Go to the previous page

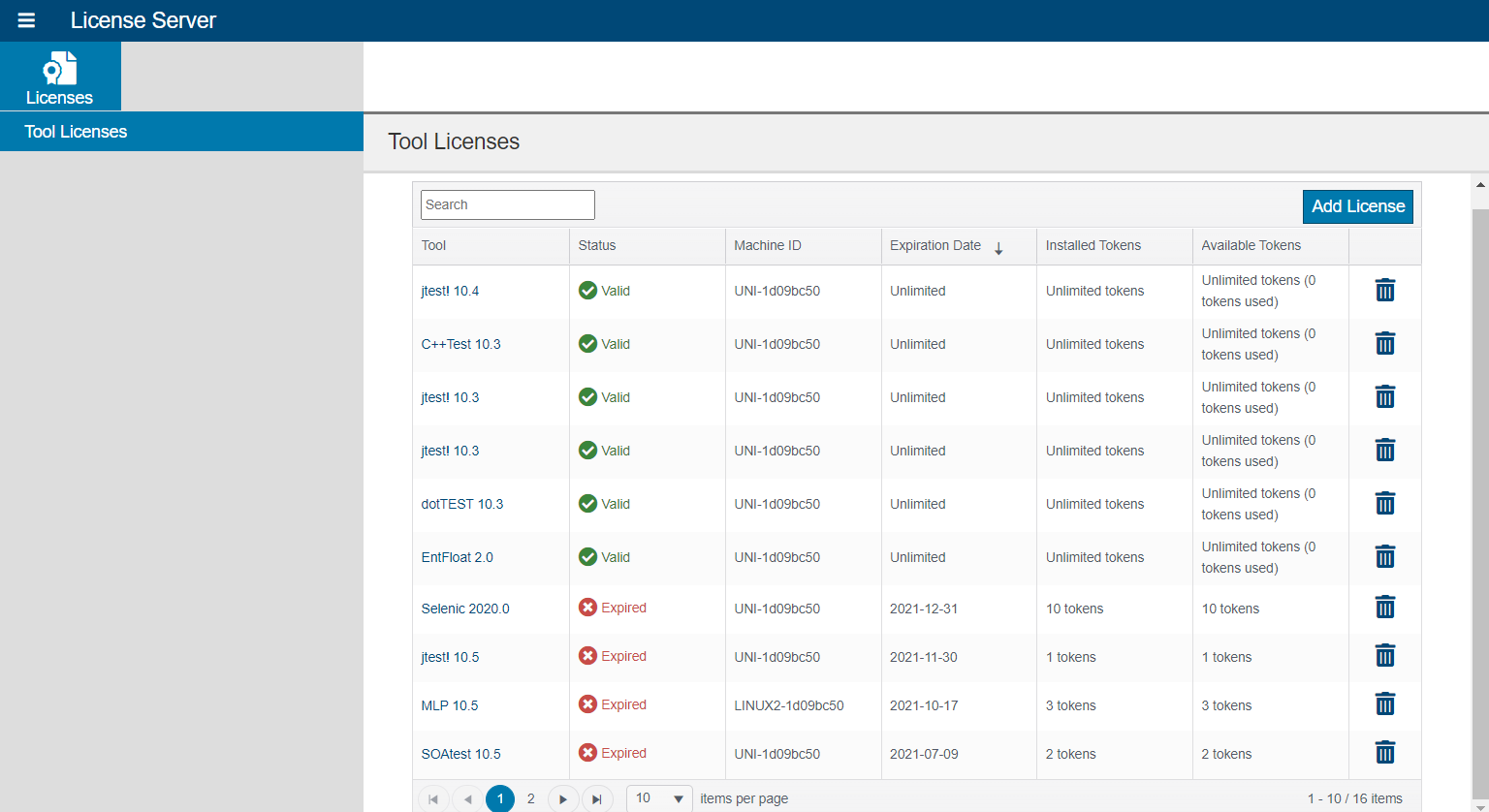click(467, 799)
